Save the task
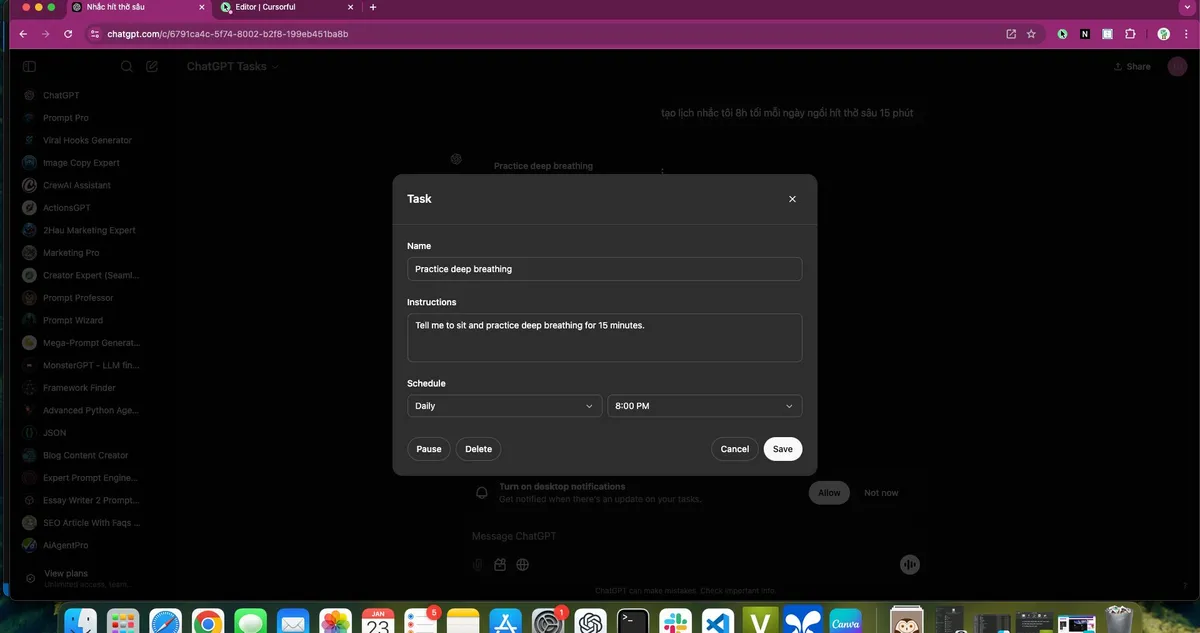Screen dimensions: 1200x633 point(782,449)
